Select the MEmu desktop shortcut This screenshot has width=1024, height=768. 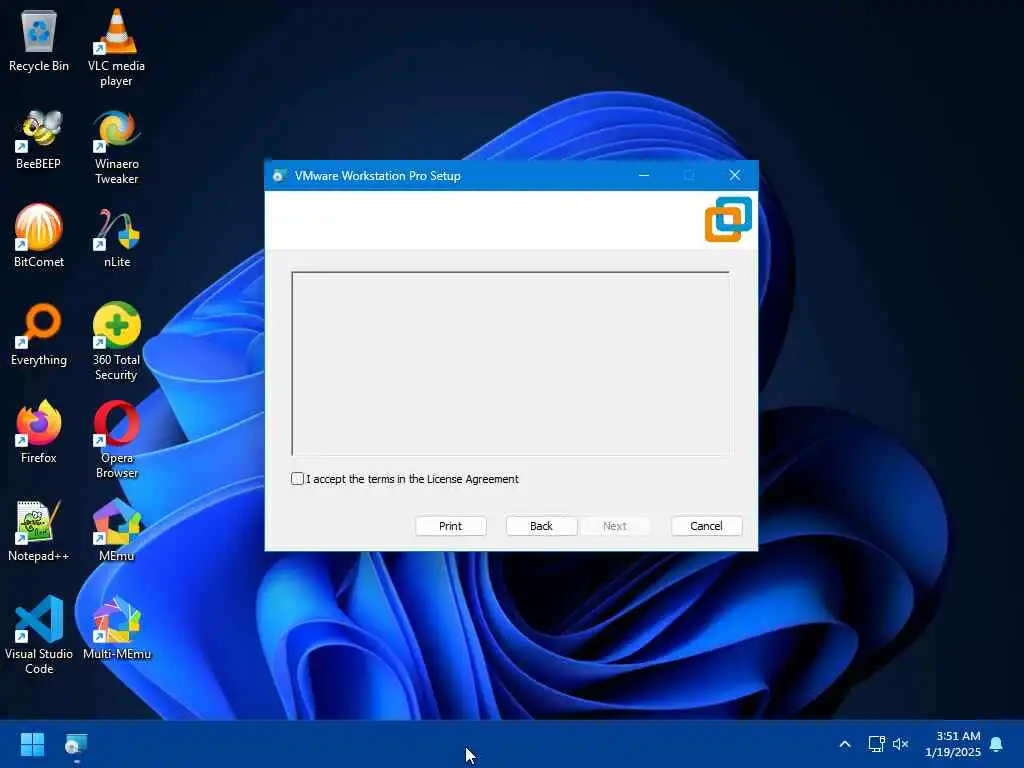pos(116,530)
